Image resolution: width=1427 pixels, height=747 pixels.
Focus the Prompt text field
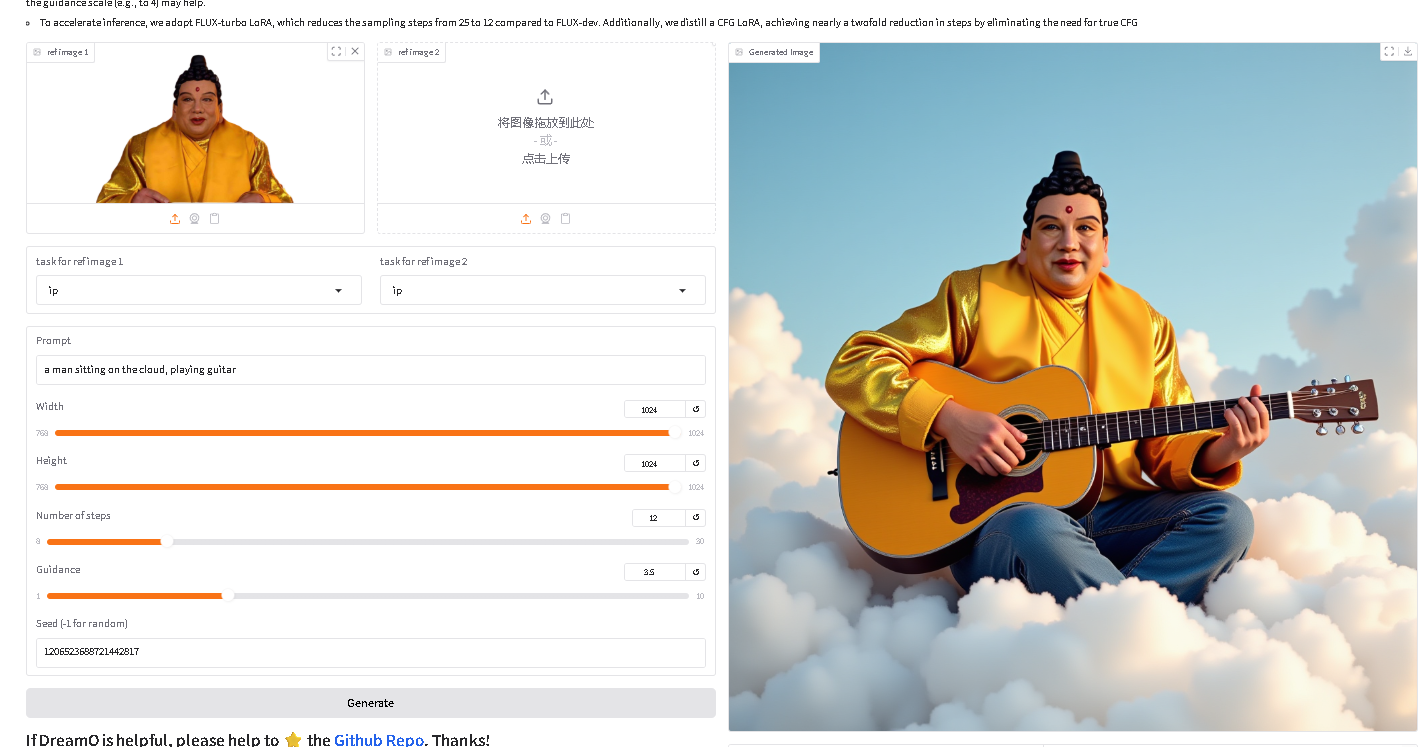(x=371, y=370)
